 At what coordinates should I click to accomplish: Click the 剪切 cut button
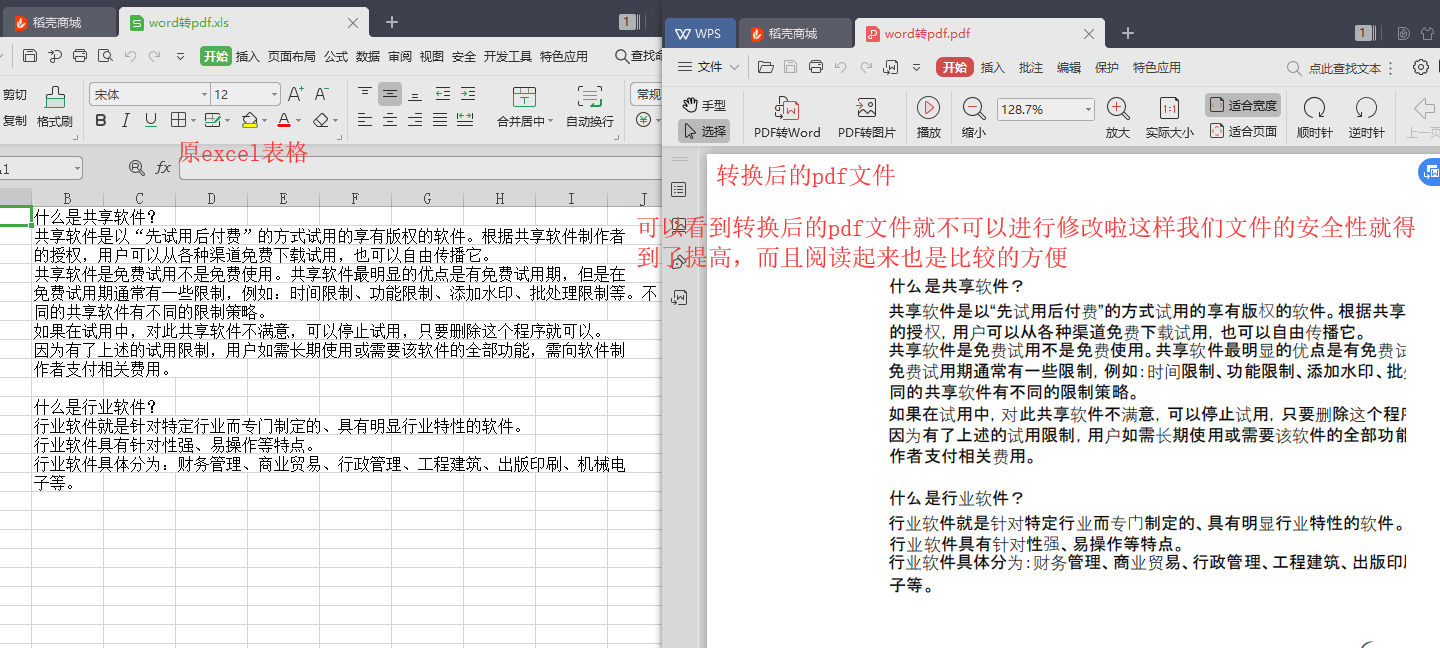[x=15, y=94]
